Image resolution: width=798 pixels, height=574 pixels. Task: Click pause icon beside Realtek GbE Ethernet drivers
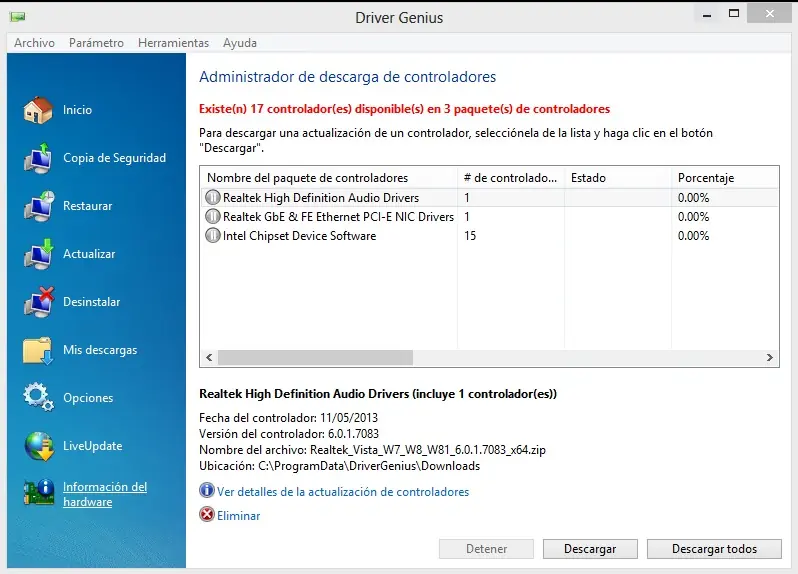[x=213, y=216]
